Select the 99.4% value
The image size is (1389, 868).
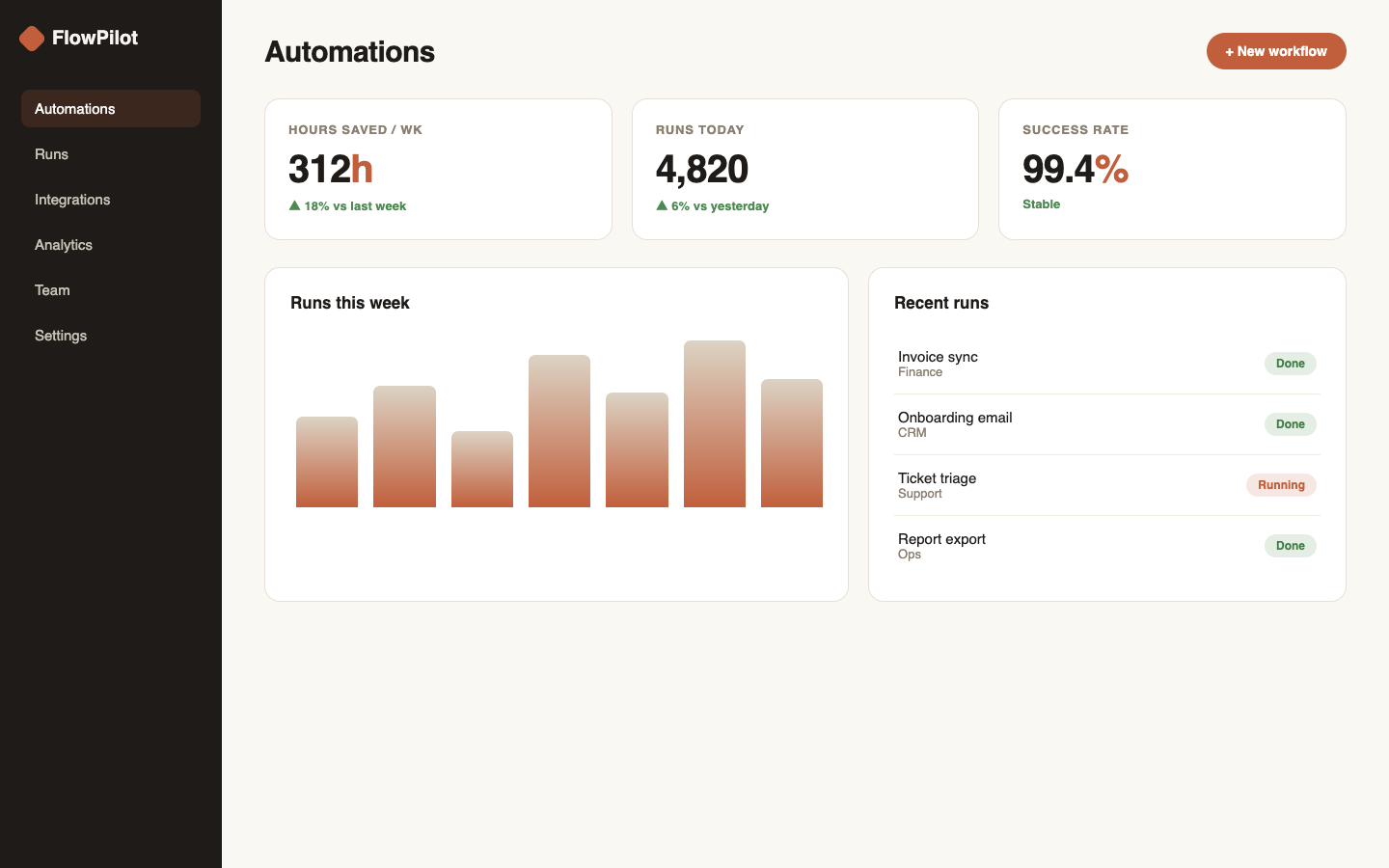pos(1076,170)
